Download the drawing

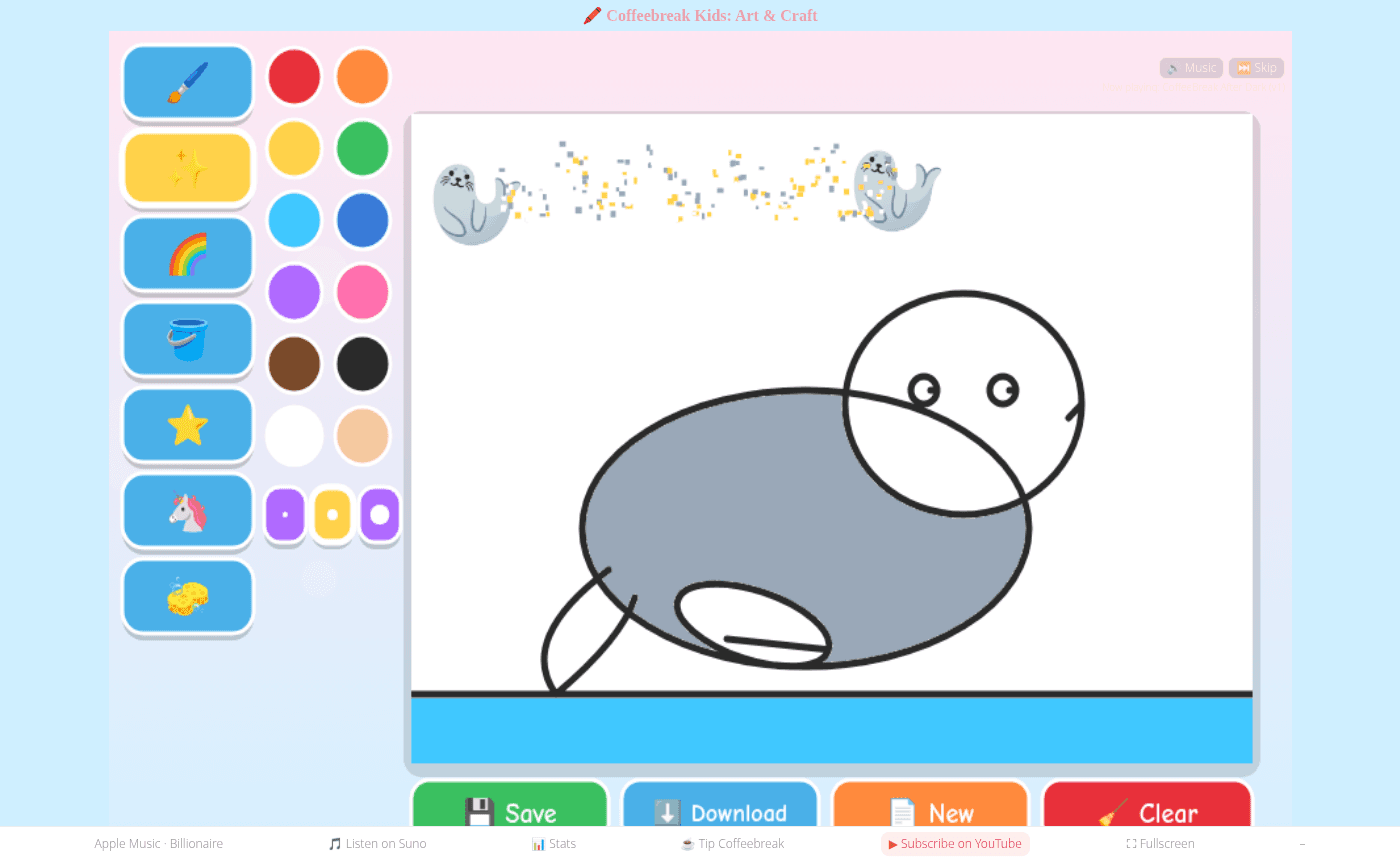tap(720, 805)
